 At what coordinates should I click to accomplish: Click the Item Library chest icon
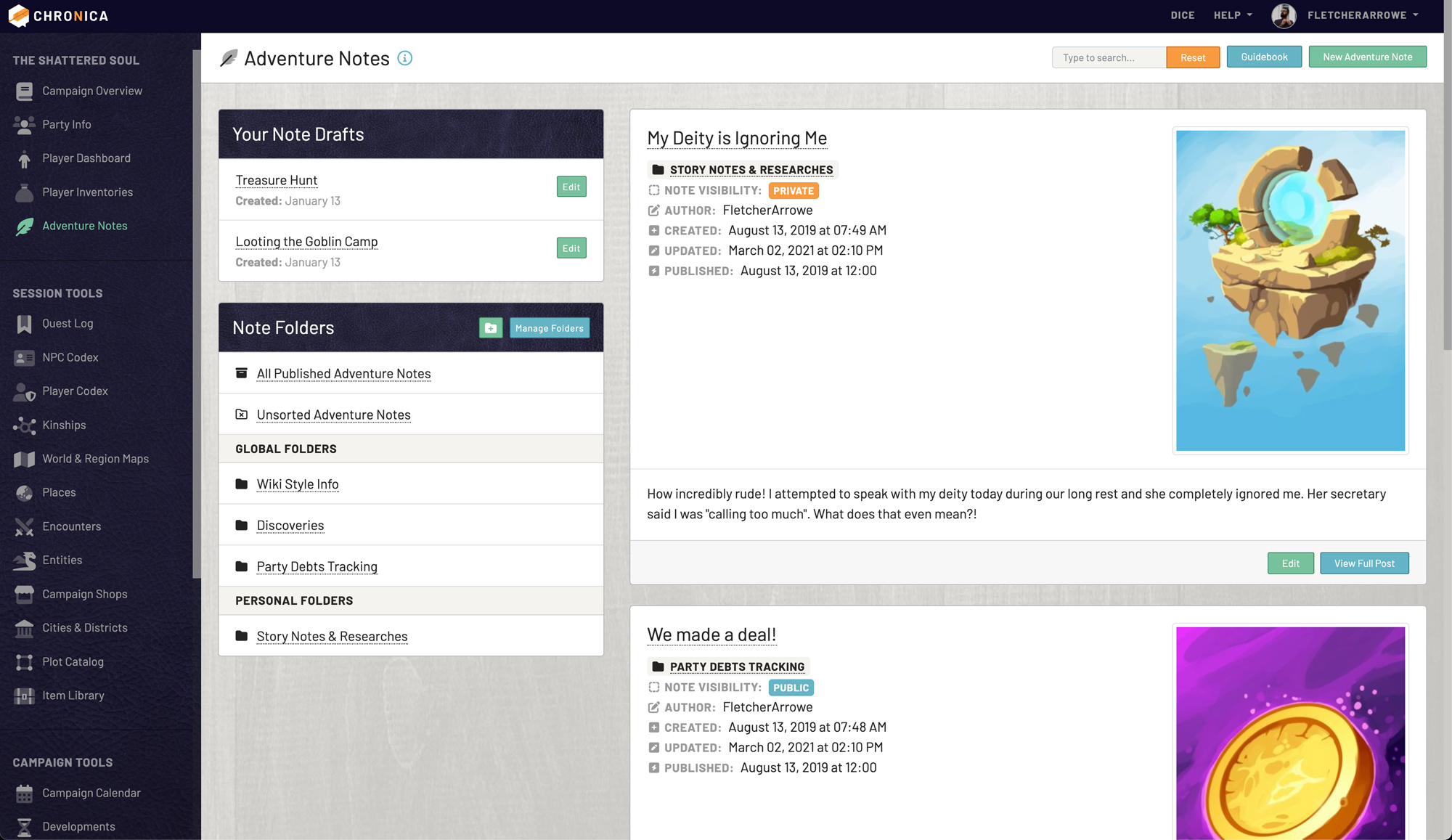coord(24,696)
